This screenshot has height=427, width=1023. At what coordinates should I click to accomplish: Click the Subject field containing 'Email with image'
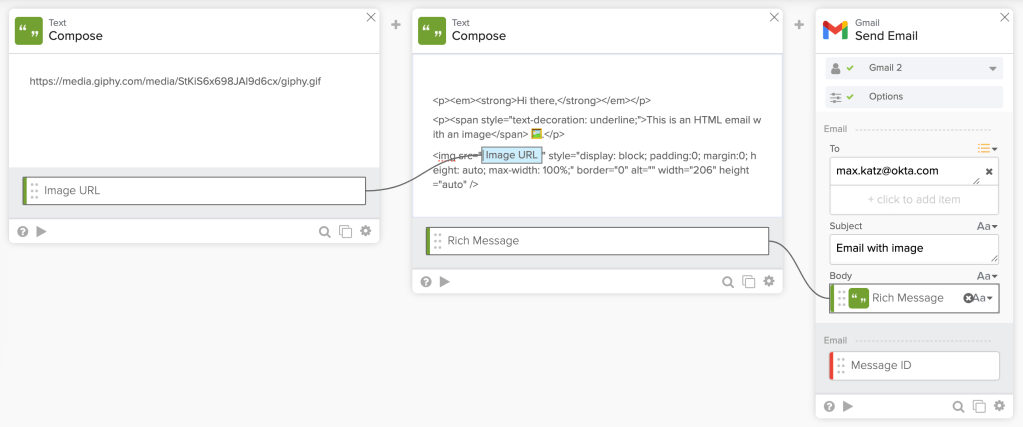point(913,248)
